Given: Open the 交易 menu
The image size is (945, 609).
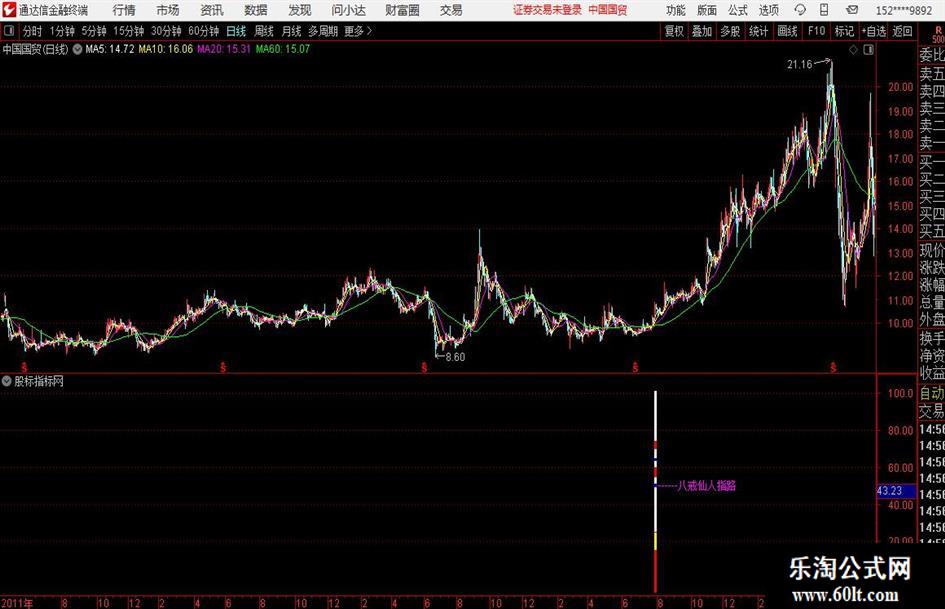Looking at the screenshot, I should pos(451,10).
